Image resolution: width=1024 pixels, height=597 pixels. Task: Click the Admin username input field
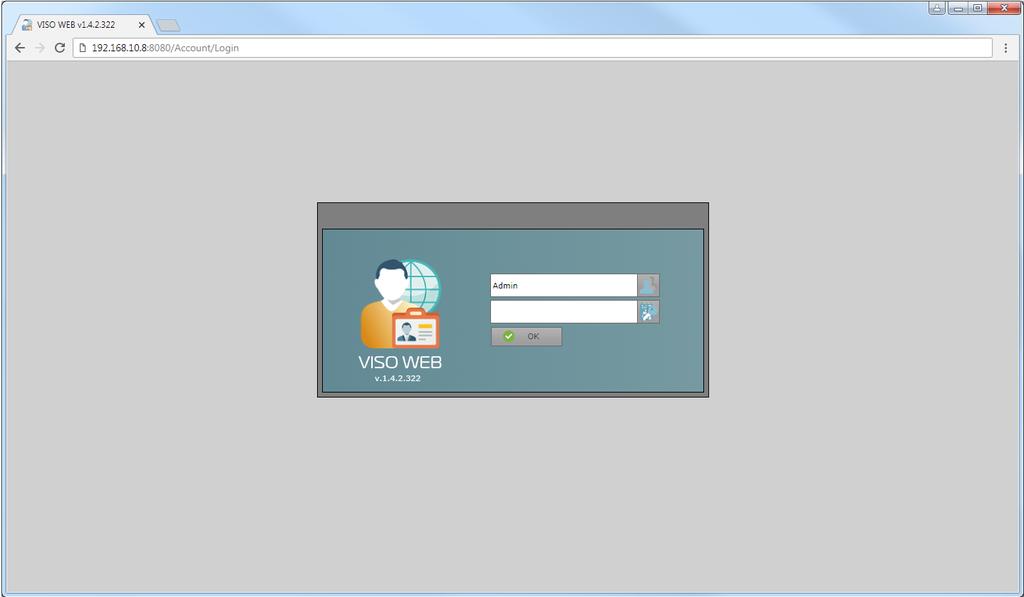pyautogui.click(x=564, y=285)
